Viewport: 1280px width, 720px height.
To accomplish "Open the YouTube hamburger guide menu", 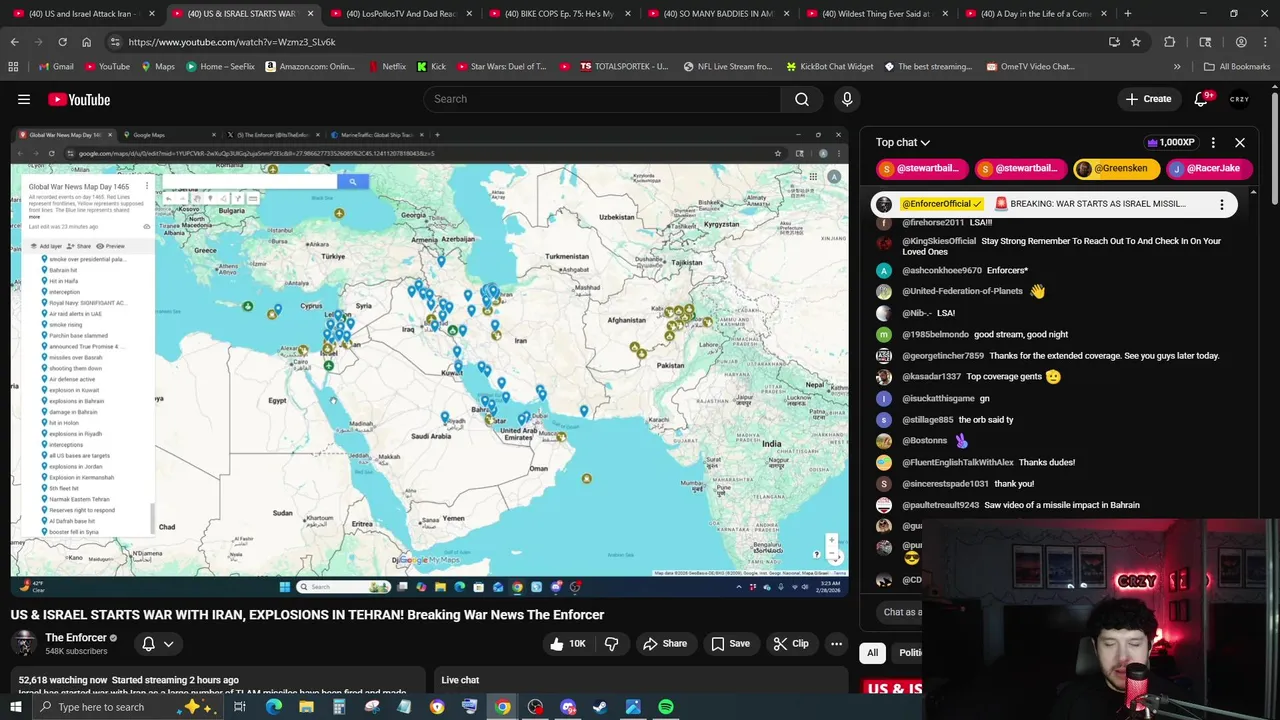I will pos(24,99).
